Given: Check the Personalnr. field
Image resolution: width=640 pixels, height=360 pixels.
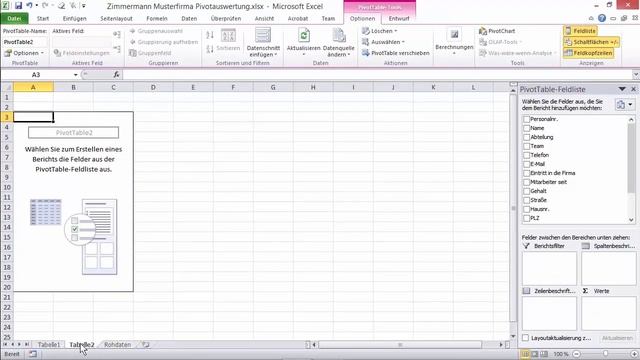Looking at the screenshot, I should pos(527,119).
